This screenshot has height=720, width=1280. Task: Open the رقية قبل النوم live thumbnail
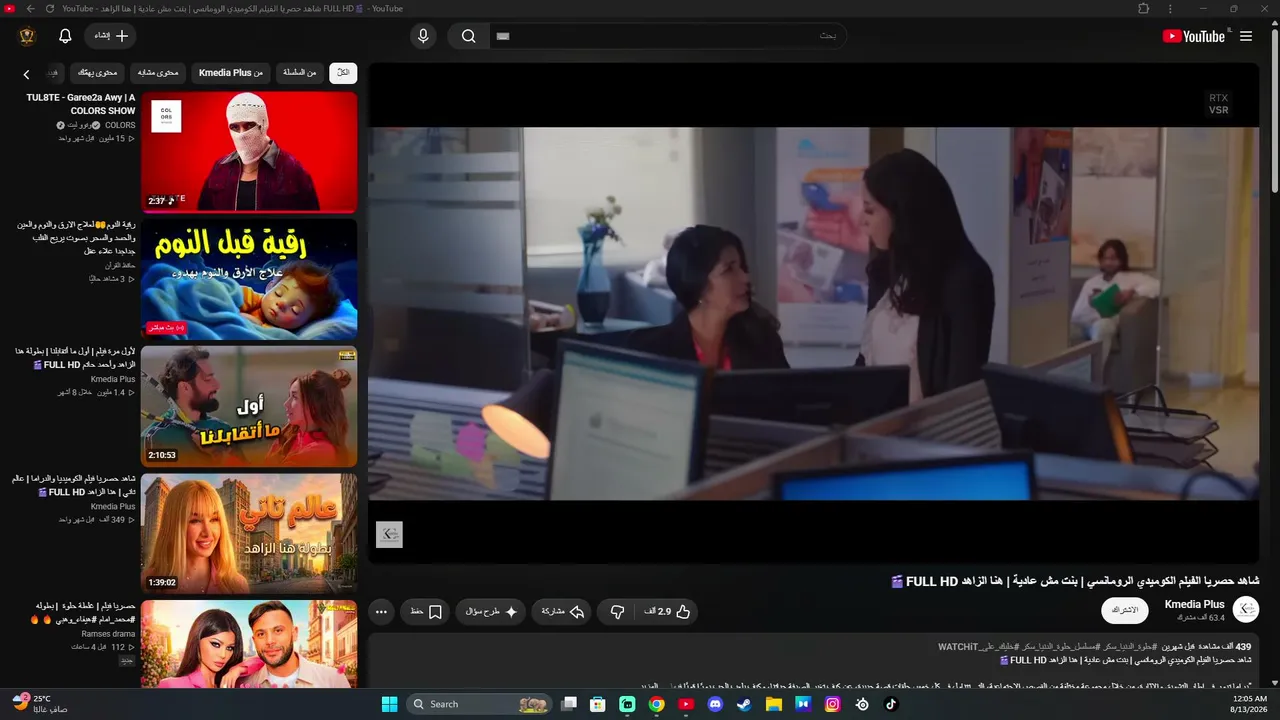tap(249, 279)
